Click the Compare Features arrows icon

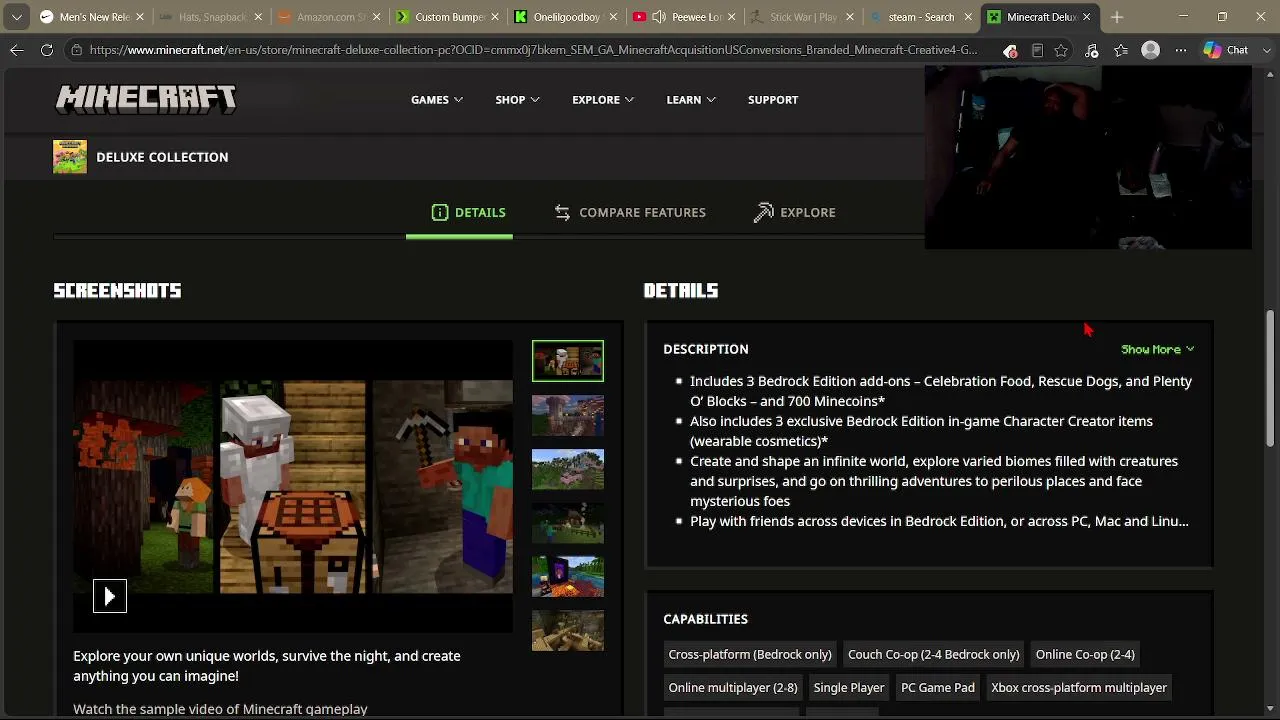click(x=562, y=212)
